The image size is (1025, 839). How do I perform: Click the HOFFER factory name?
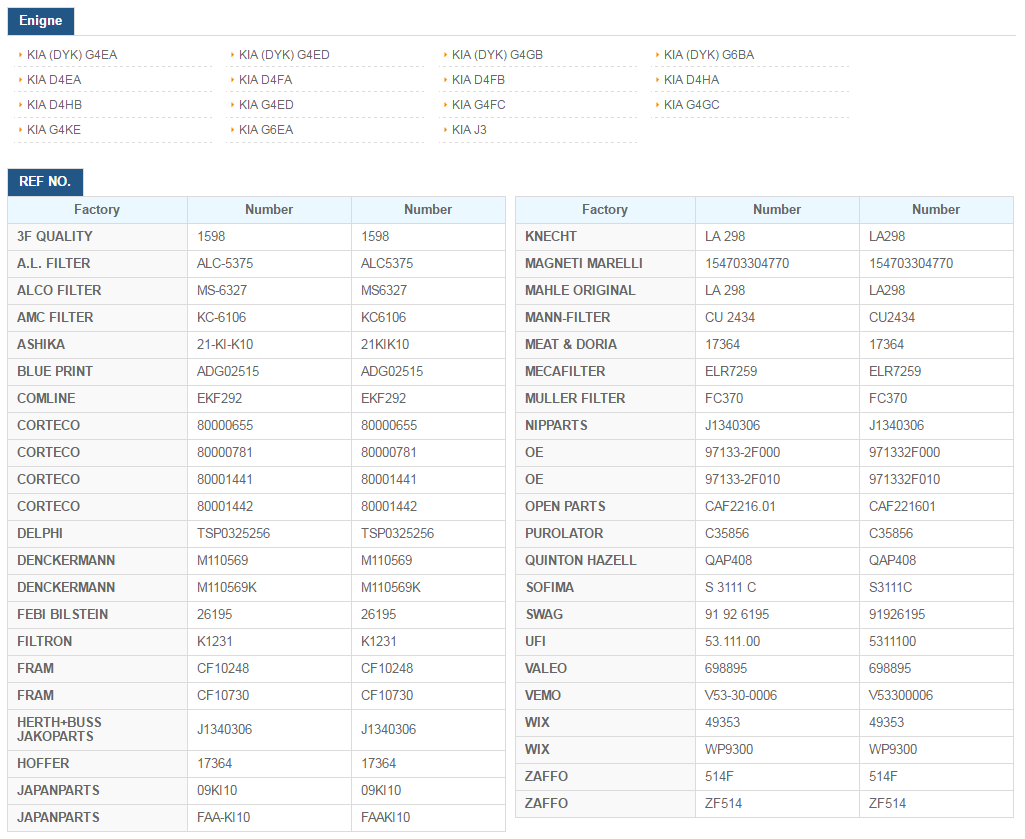coord(43,764)
